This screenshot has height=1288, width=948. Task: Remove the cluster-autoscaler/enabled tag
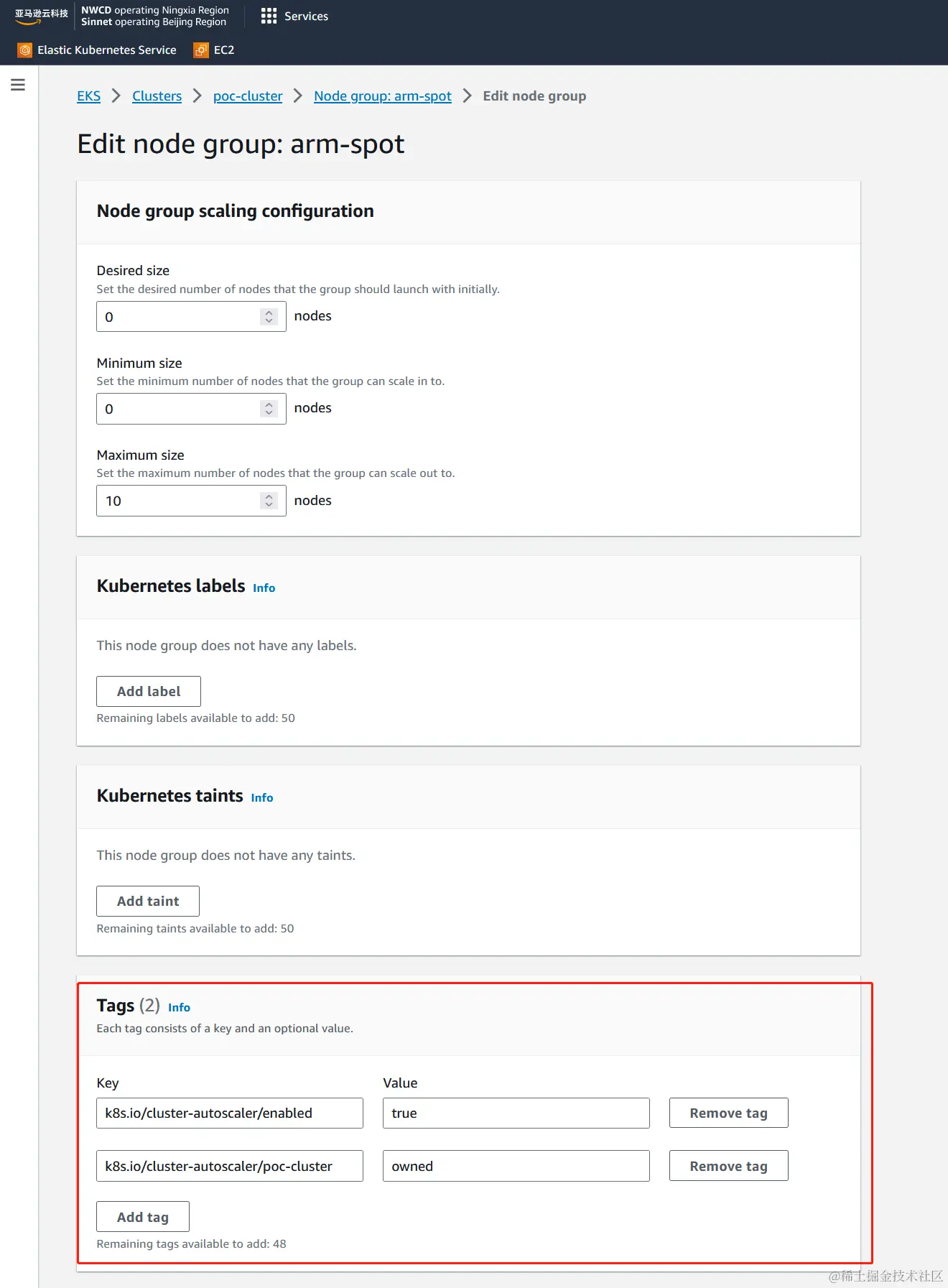point(729,1113)
